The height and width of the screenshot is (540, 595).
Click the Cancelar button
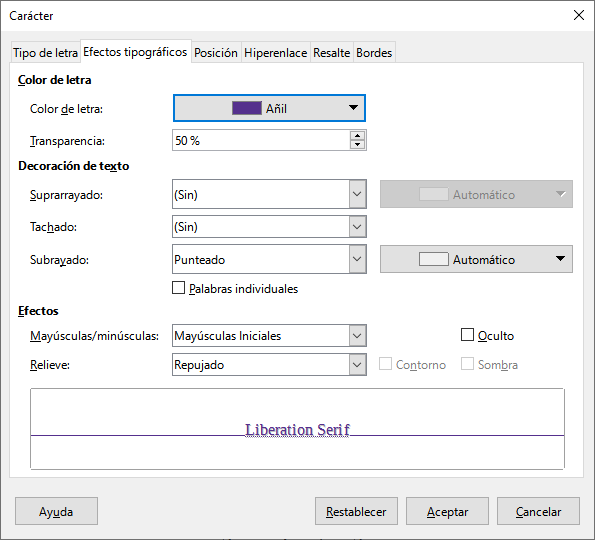538,512
